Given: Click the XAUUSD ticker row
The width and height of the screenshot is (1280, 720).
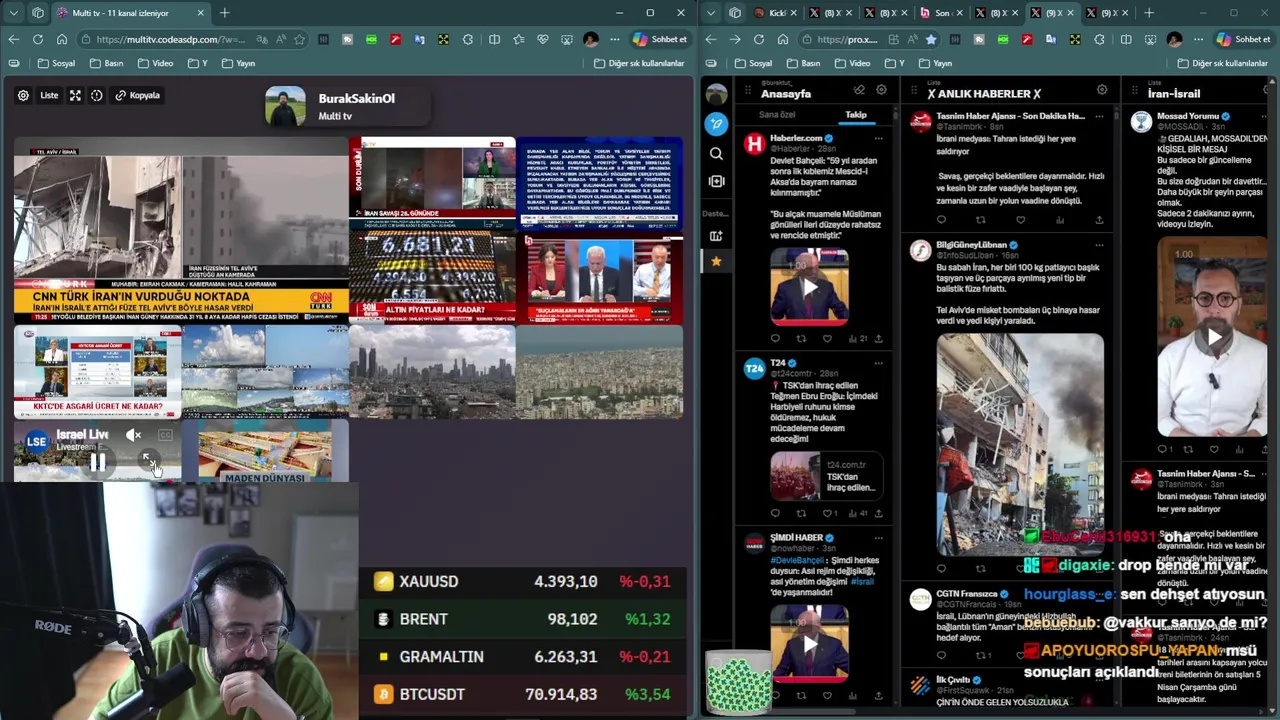Looking at the screenshot, I should tap(523, 581).
